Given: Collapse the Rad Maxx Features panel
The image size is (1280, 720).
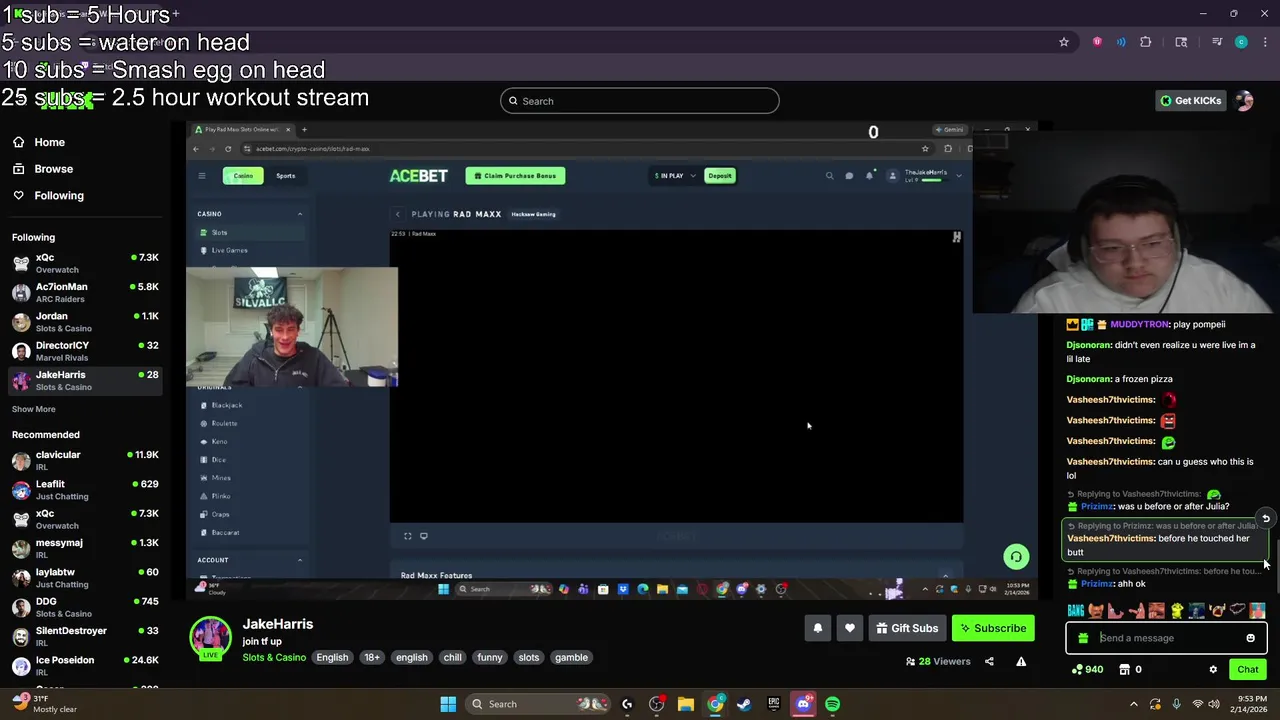Looking at the screenshot, I should click(945, 576).
